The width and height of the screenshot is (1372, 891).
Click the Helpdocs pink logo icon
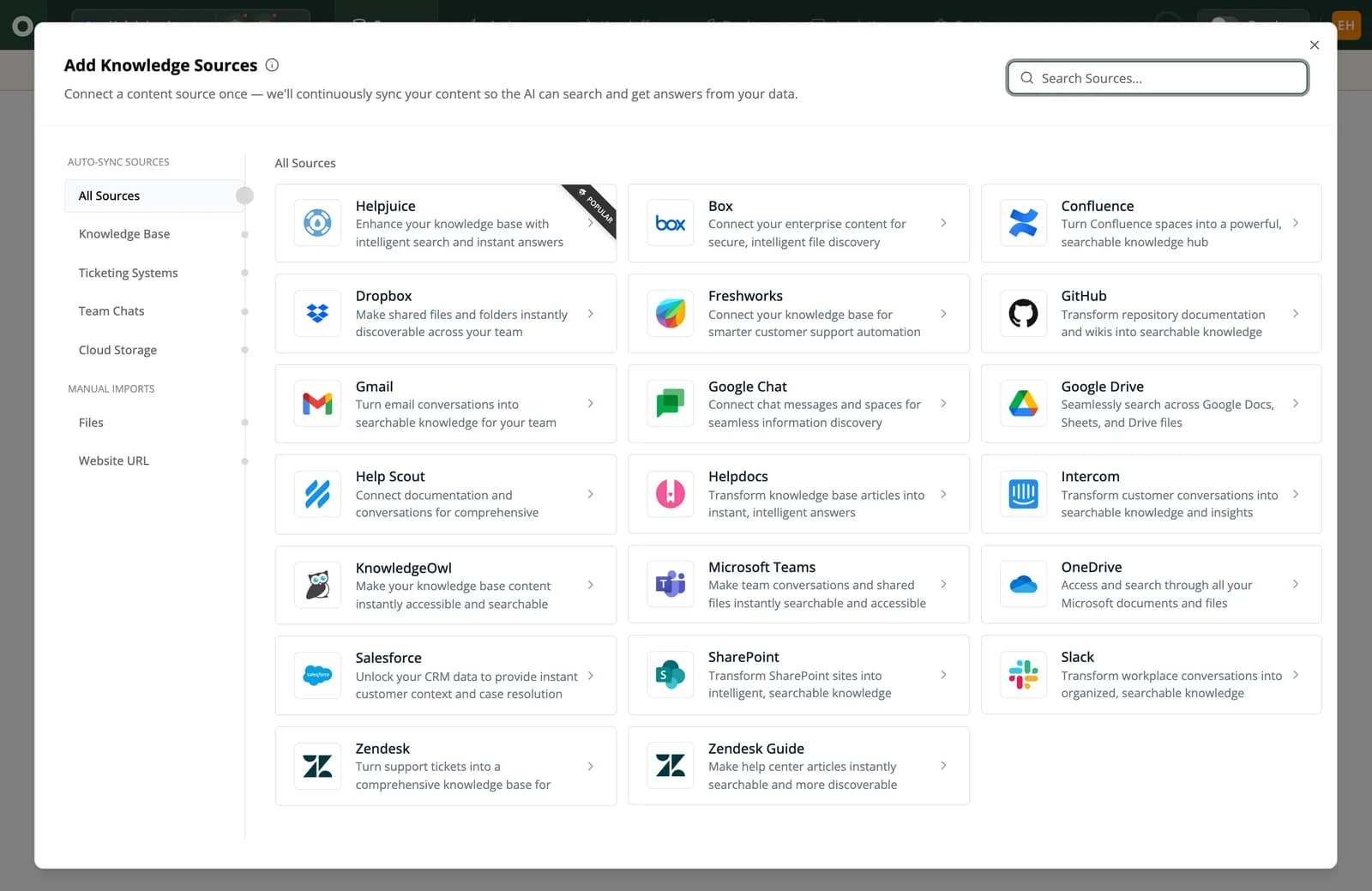(x=671, y=494)
